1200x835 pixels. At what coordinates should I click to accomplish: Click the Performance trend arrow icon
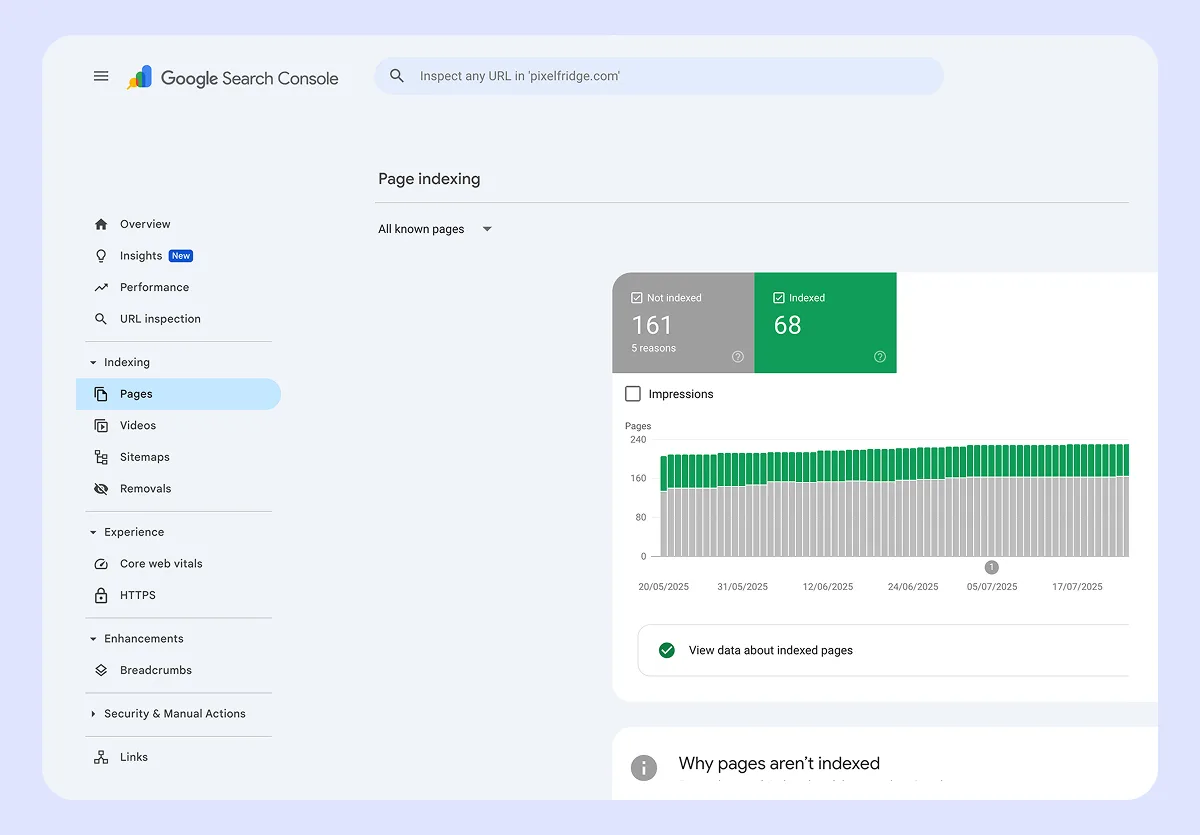(101, 287)
